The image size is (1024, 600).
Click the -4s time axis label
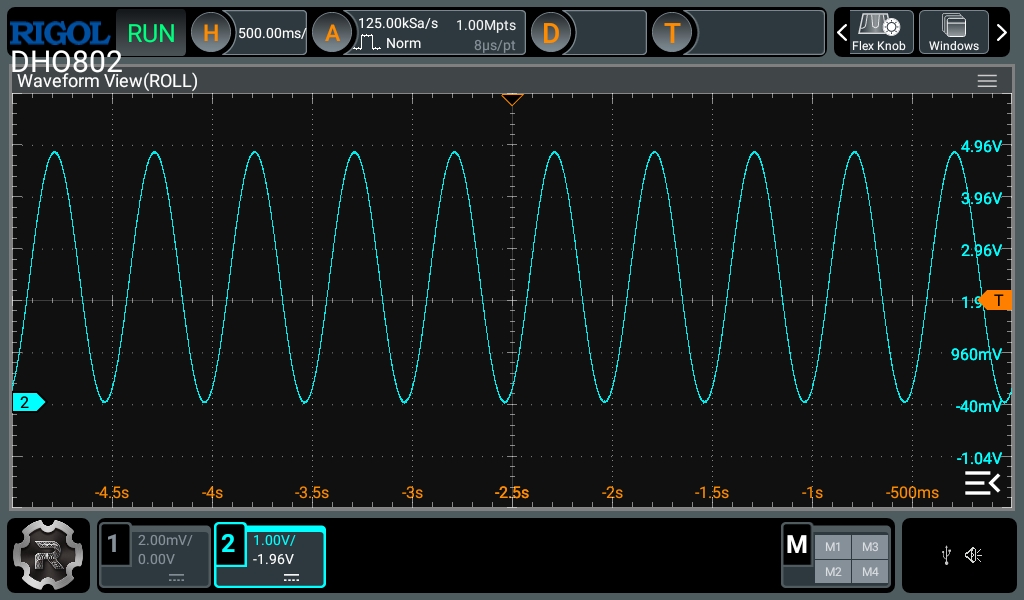pos(212,492)
